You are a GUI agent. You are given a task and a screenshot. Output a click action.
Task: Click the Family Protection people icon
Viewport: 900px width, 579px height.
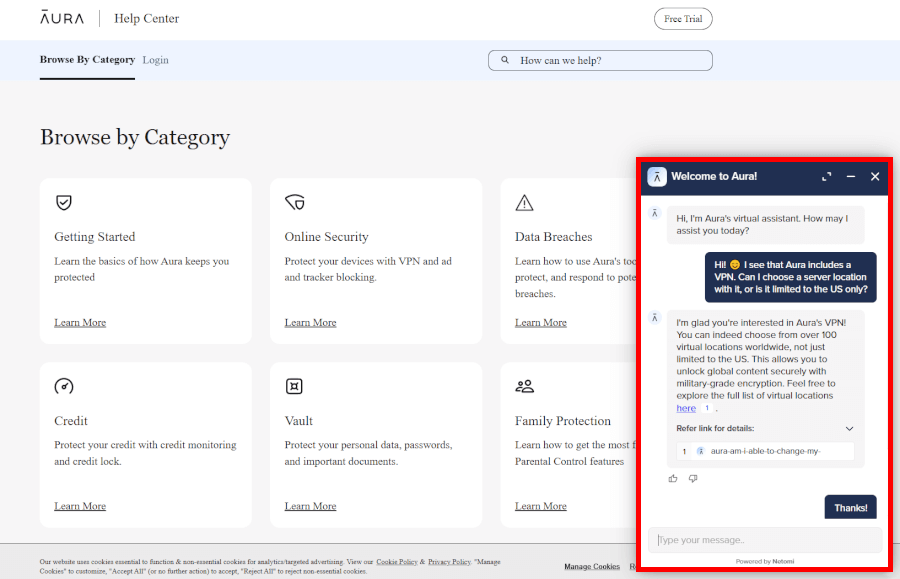(524, 386)
